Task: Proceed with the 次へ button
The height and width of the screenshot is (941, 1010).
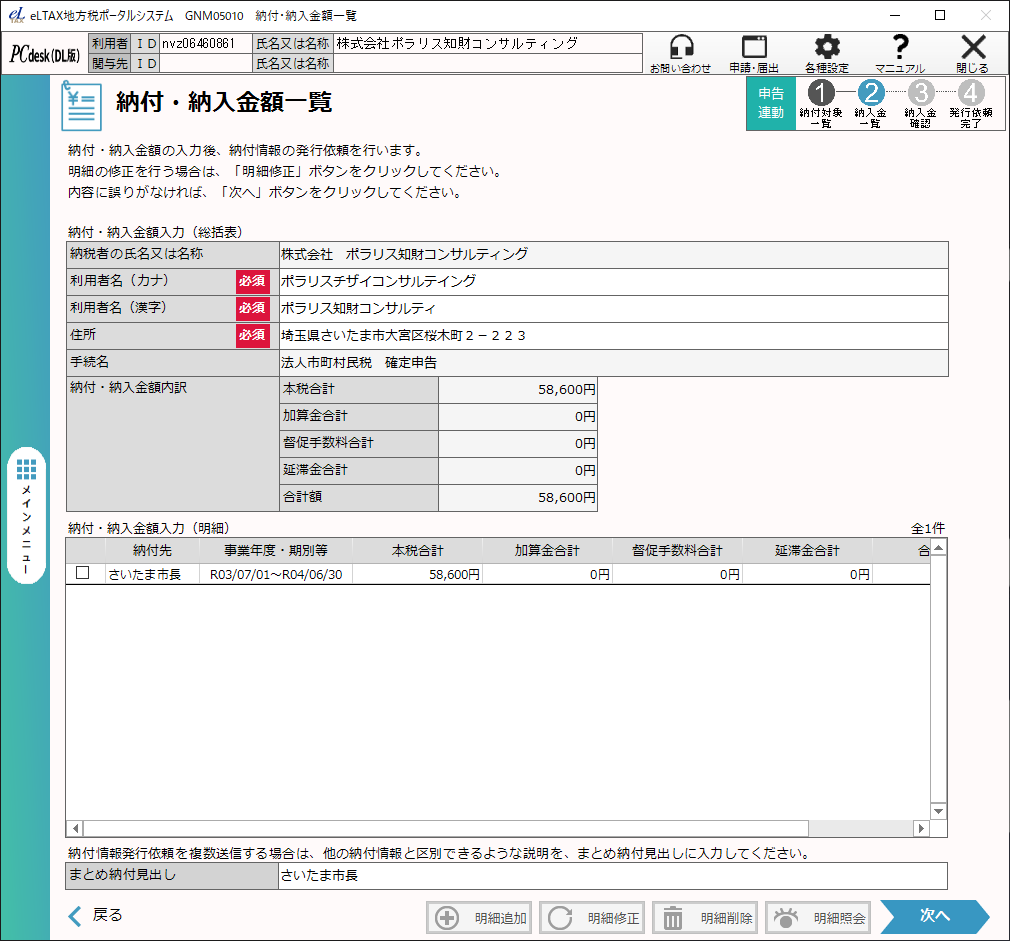Action: (x=934, y=917)
